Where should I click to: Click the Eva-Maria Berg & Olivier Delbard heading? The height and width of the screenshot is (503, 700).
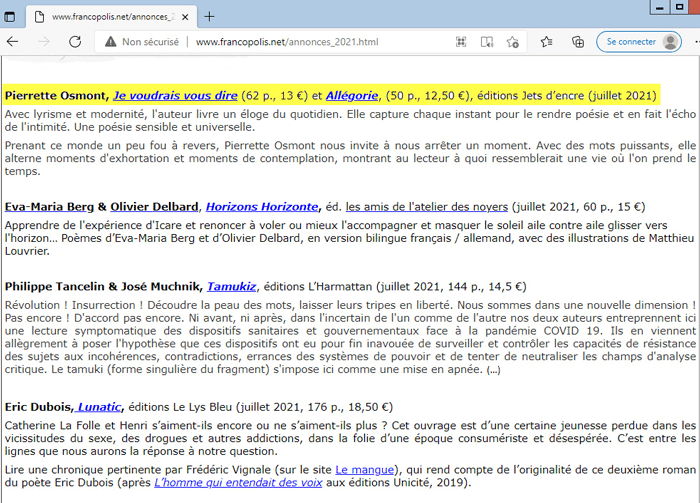(101, 207)
